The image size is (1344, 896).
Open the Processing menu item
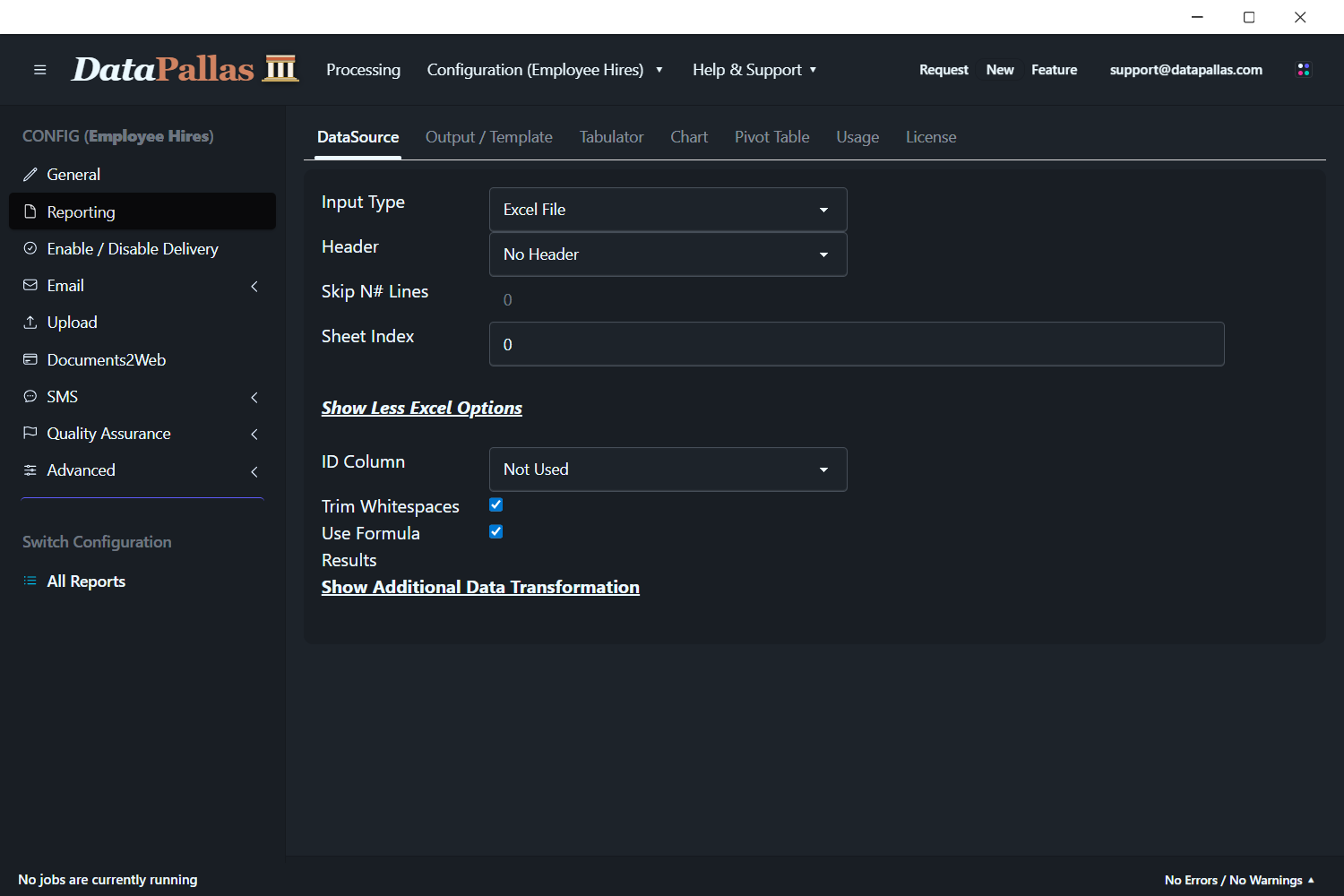pos(363,70)
